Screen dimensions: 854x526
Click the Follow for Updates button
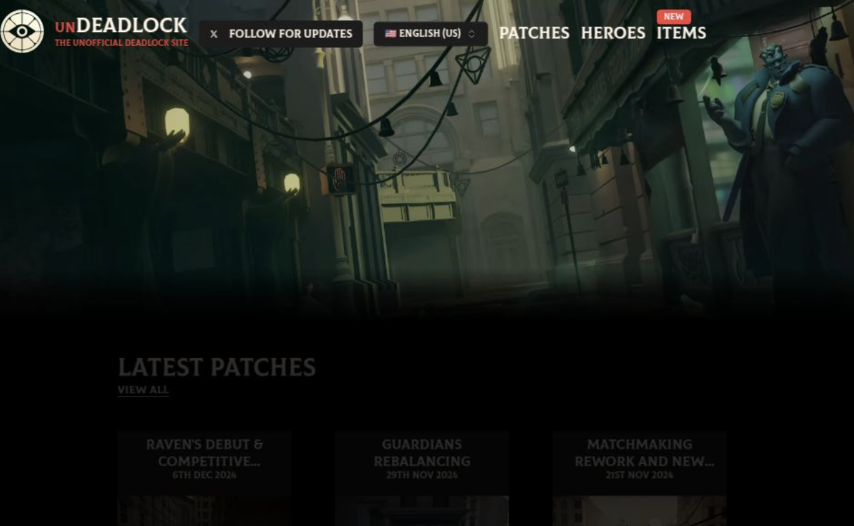pyautogui.click(x=280, y=34)
